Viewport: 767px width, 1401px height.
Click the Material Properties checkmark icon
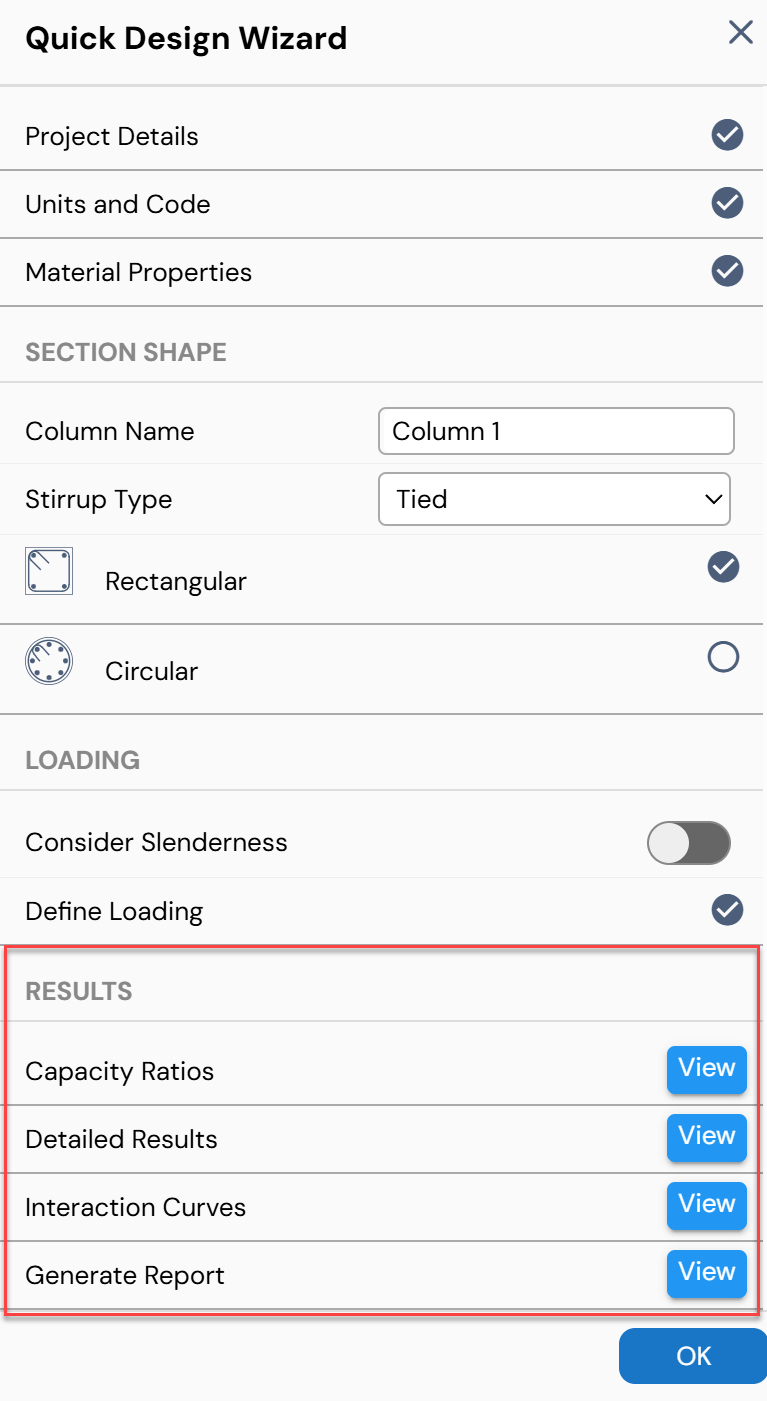click(x=727, y=271)
